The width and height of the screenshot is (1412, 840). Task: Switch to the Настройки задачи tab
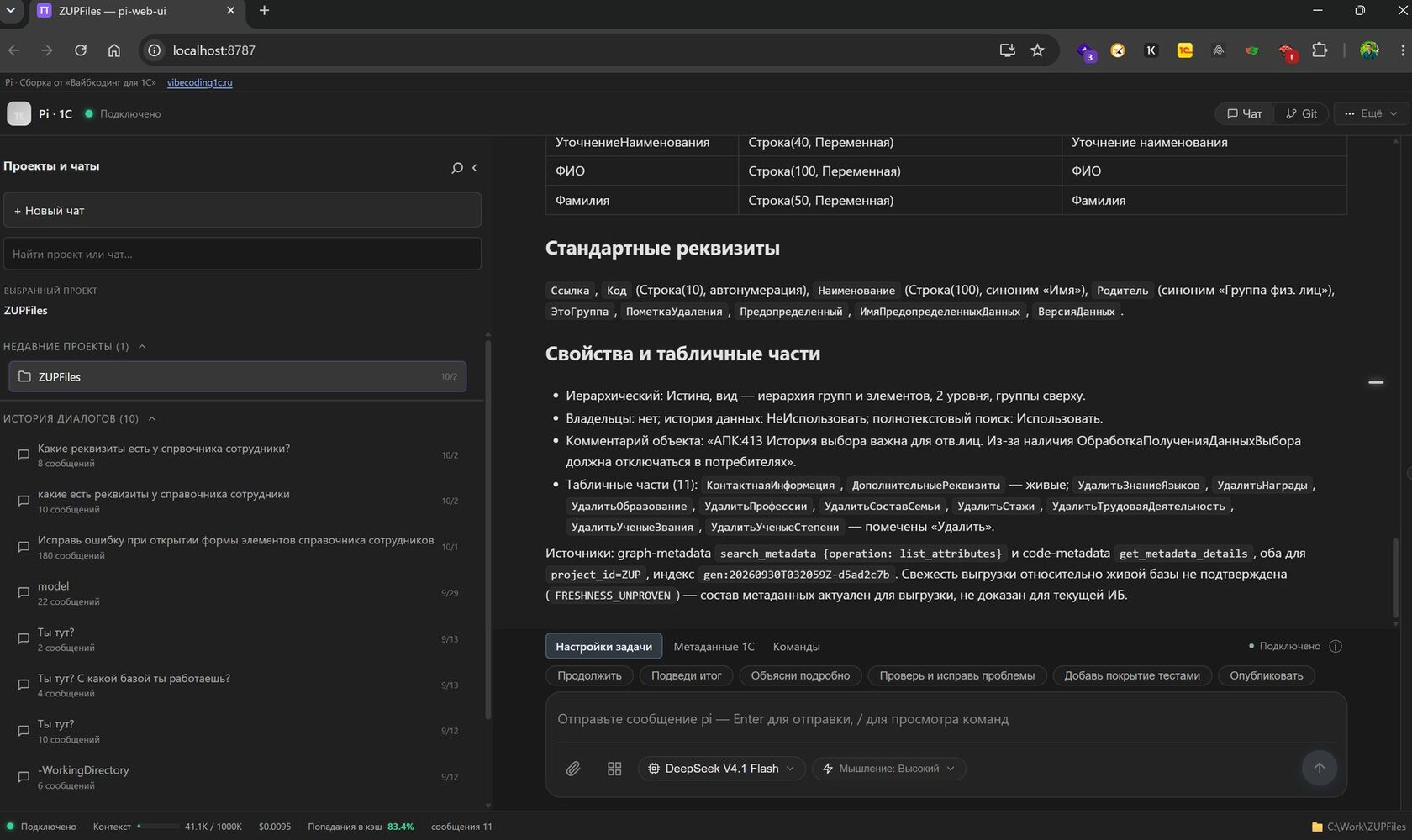click(603, 647)
